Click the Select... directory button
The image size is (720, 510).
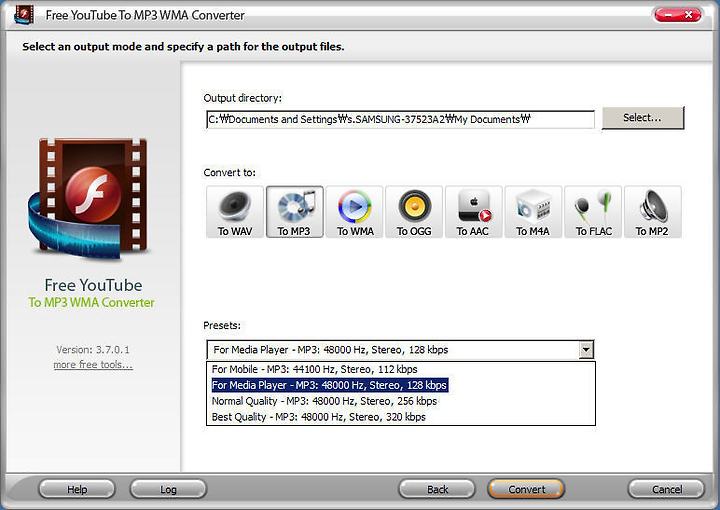pos(643,118)
